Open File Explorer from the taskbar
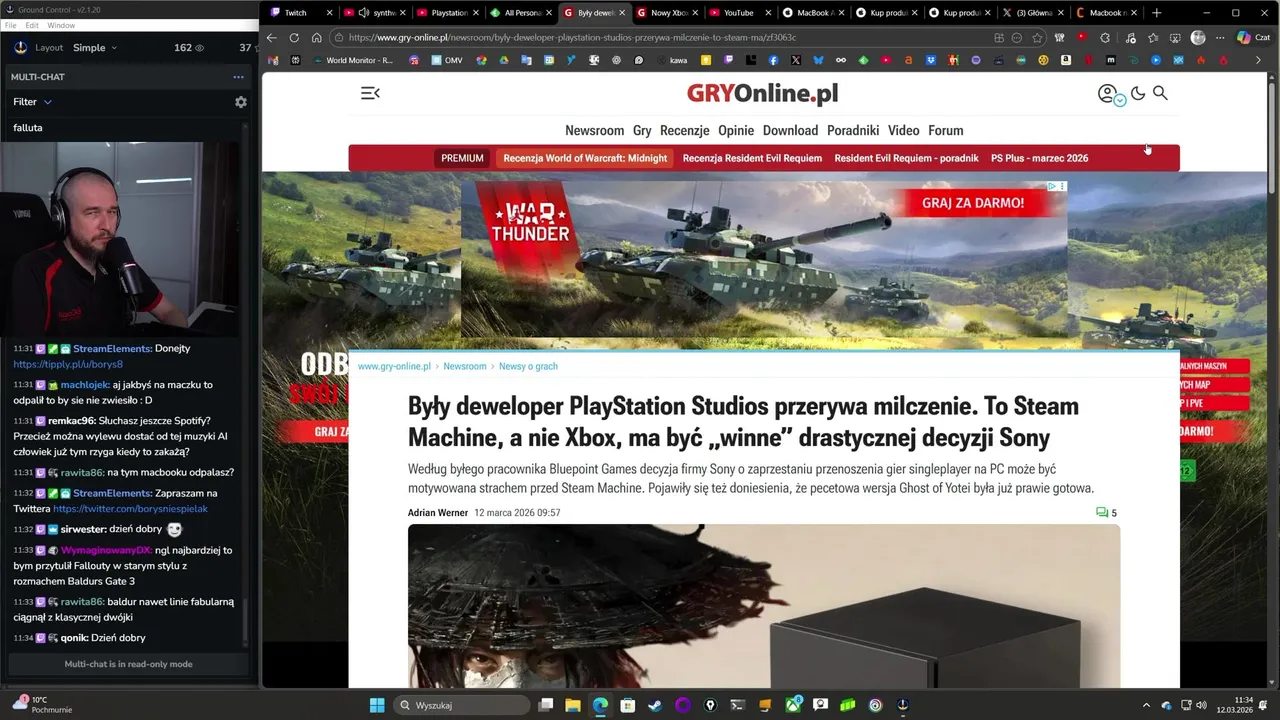 point(572,705)
